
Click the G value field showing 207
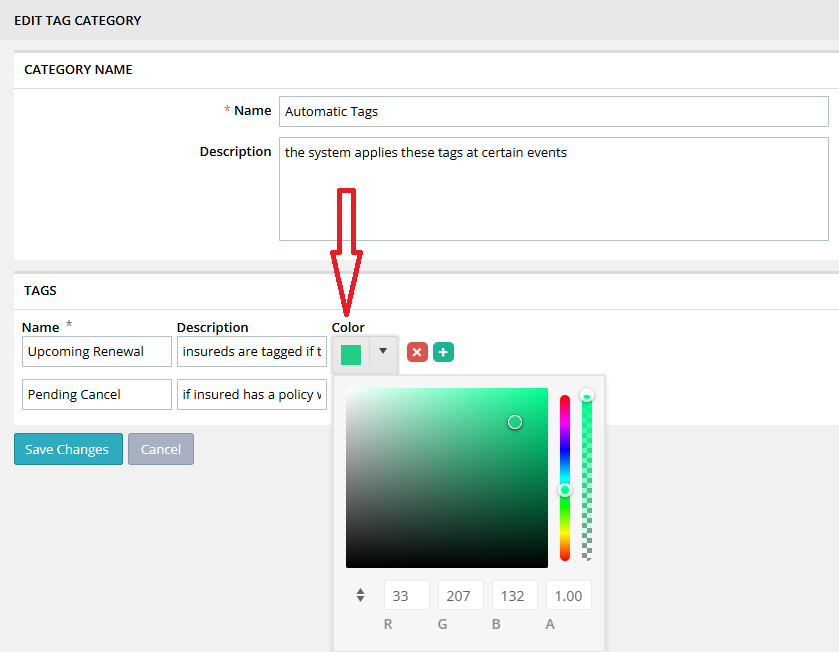click(x=461, y=595)
